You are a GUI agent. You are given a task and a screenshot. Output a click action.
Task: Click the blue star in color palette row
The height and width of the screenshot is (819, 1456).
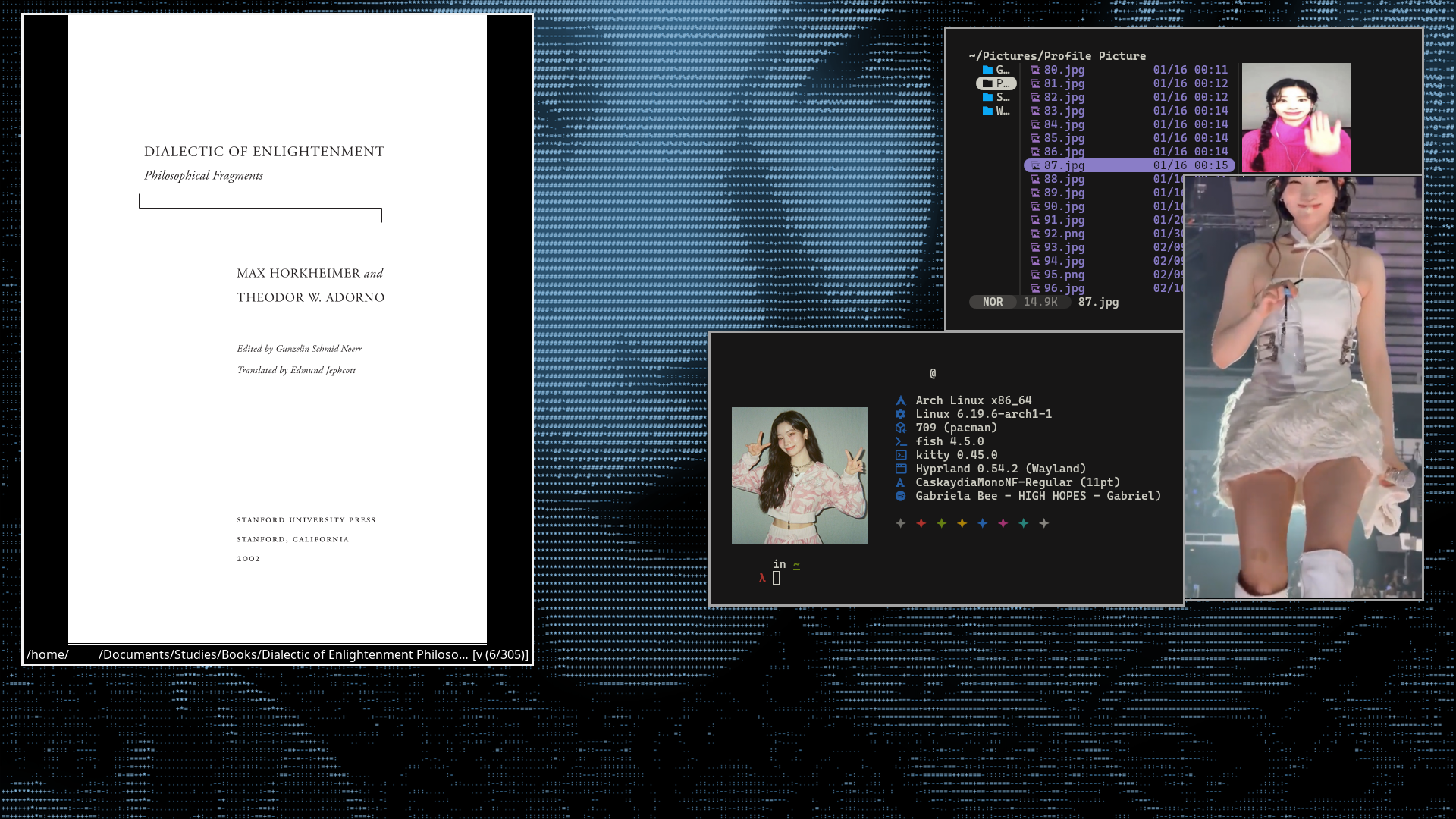click(x=983, y=523)
